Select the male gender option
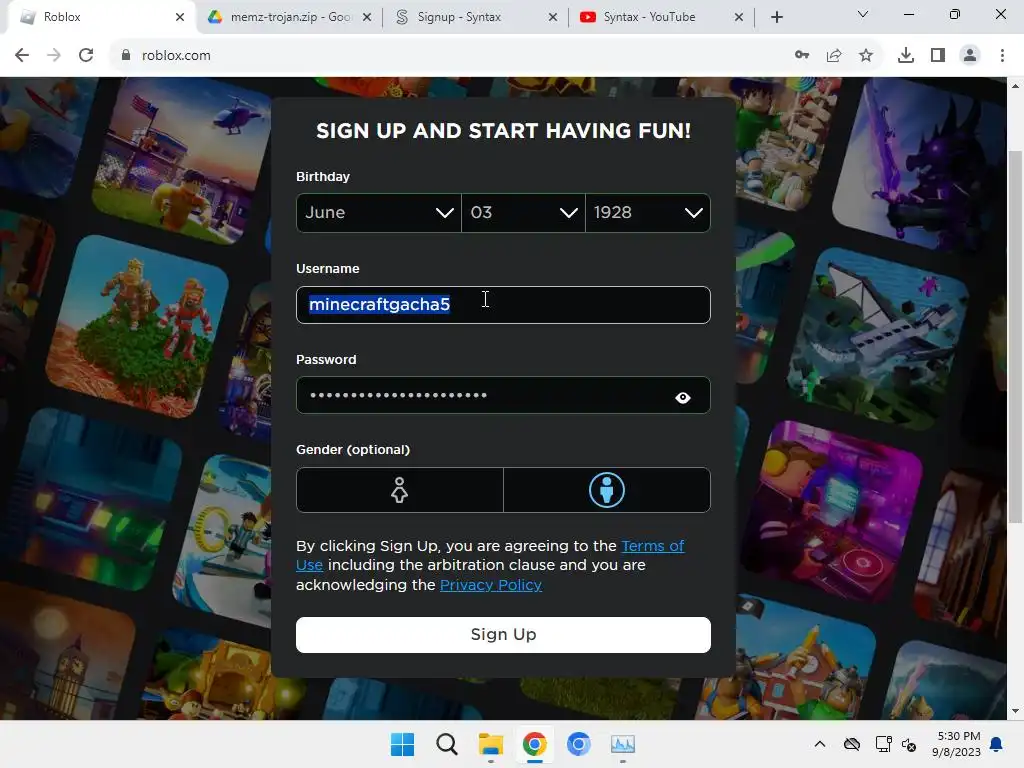This screenshot has height=768, width=1024. [x=607, y=490]
